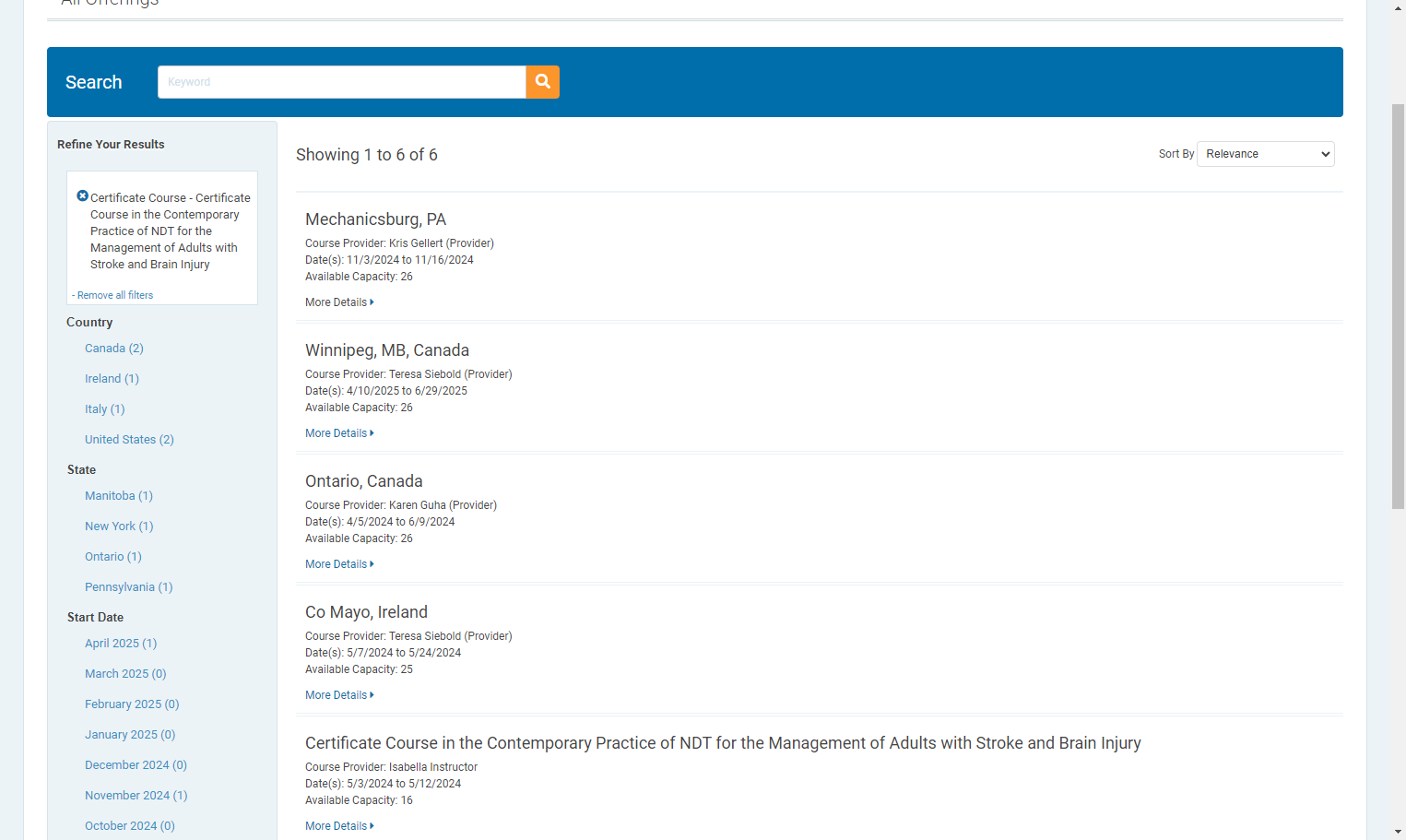Open More Details for Isabella Instructor course

click(x=339, y=826)
